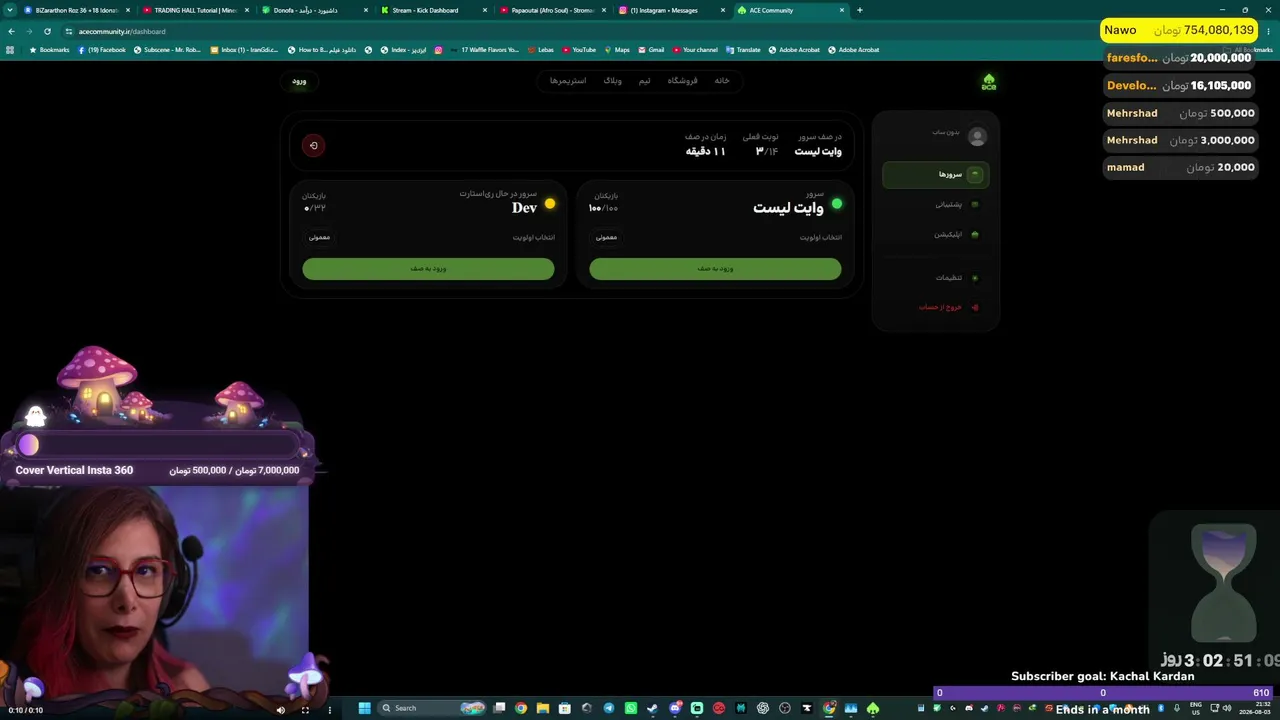Open the Bookmarks bookmark folder

point(49,50)
